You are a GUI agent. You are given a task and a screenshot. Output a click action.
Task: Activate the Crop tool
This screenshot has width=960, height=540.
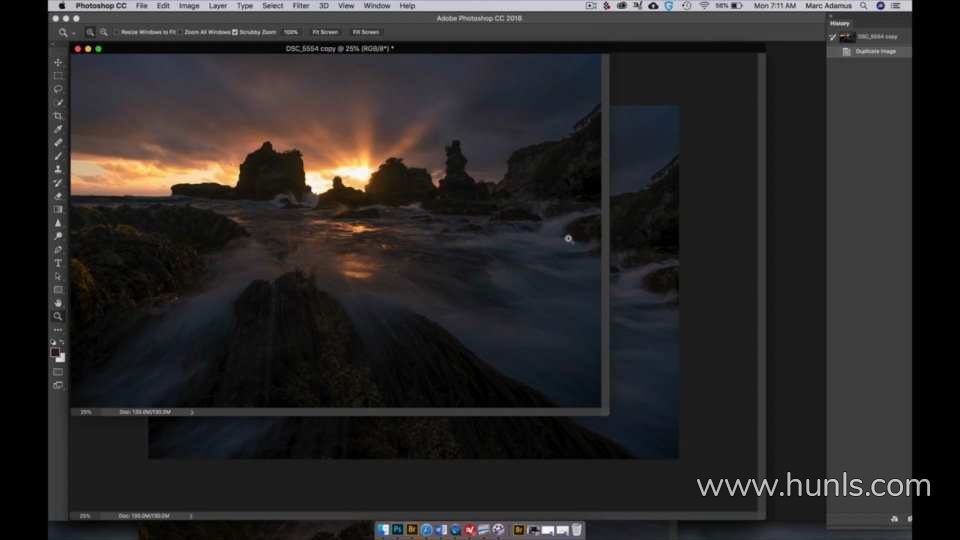click(58, 116)
